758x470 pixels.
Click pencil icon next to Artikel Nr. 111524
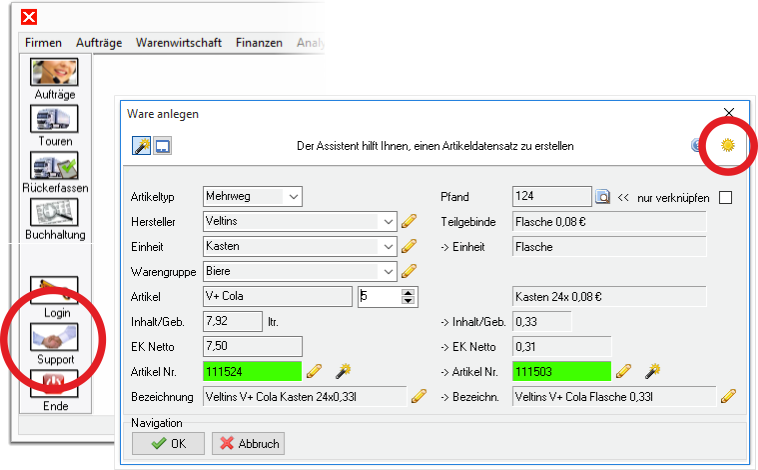(314, 371)
